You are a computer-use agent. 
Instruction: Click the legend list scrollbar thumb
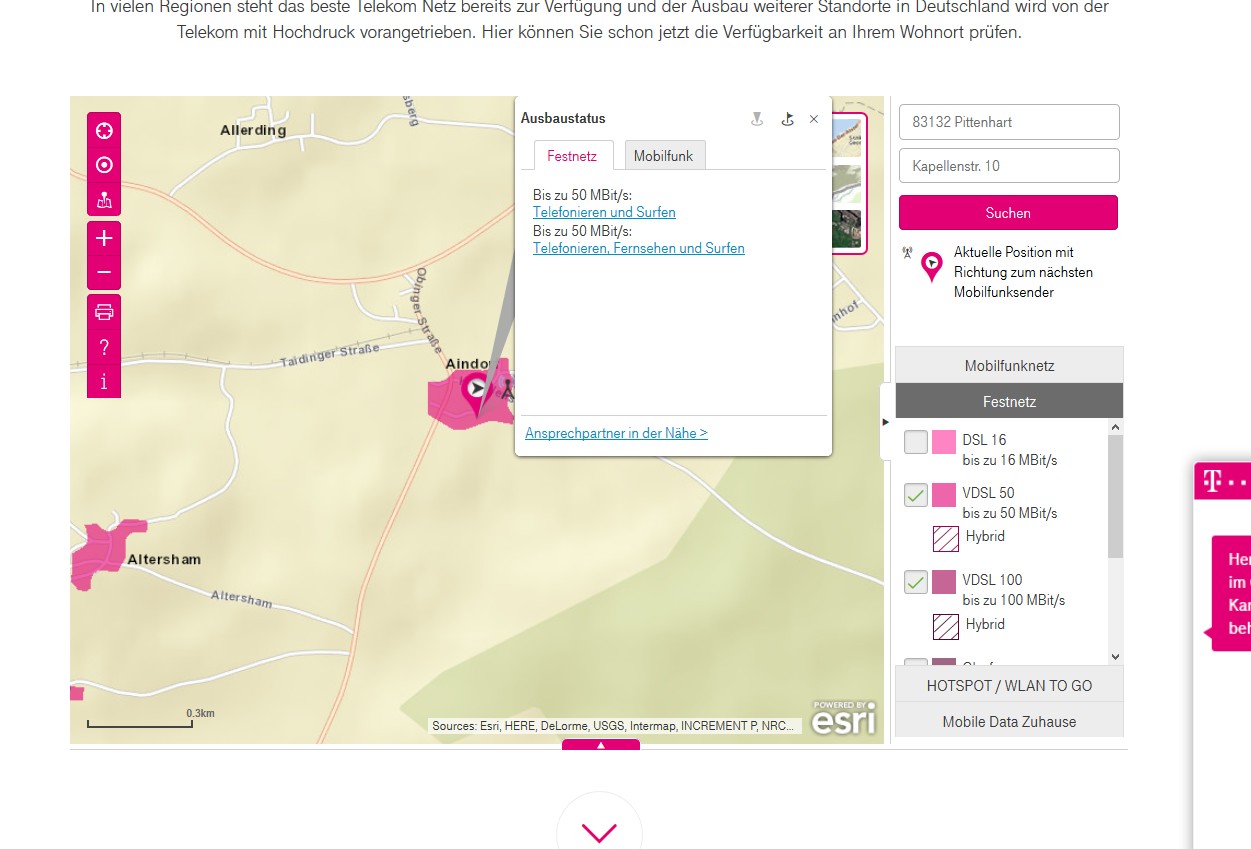(x=1116, y=497)
